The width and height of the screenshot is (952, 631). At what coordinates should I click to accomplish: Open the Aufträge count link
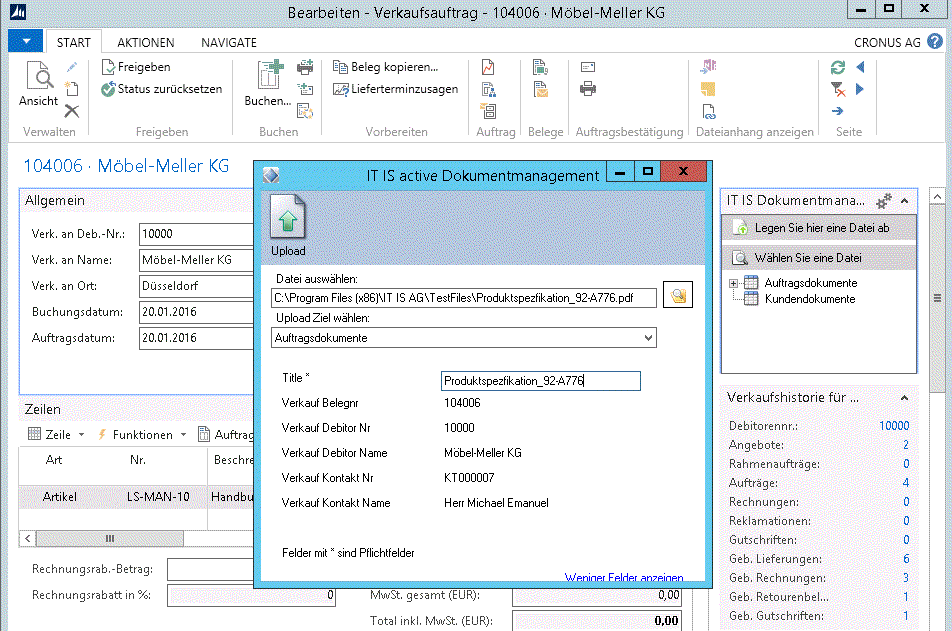[x=906, y=483]
